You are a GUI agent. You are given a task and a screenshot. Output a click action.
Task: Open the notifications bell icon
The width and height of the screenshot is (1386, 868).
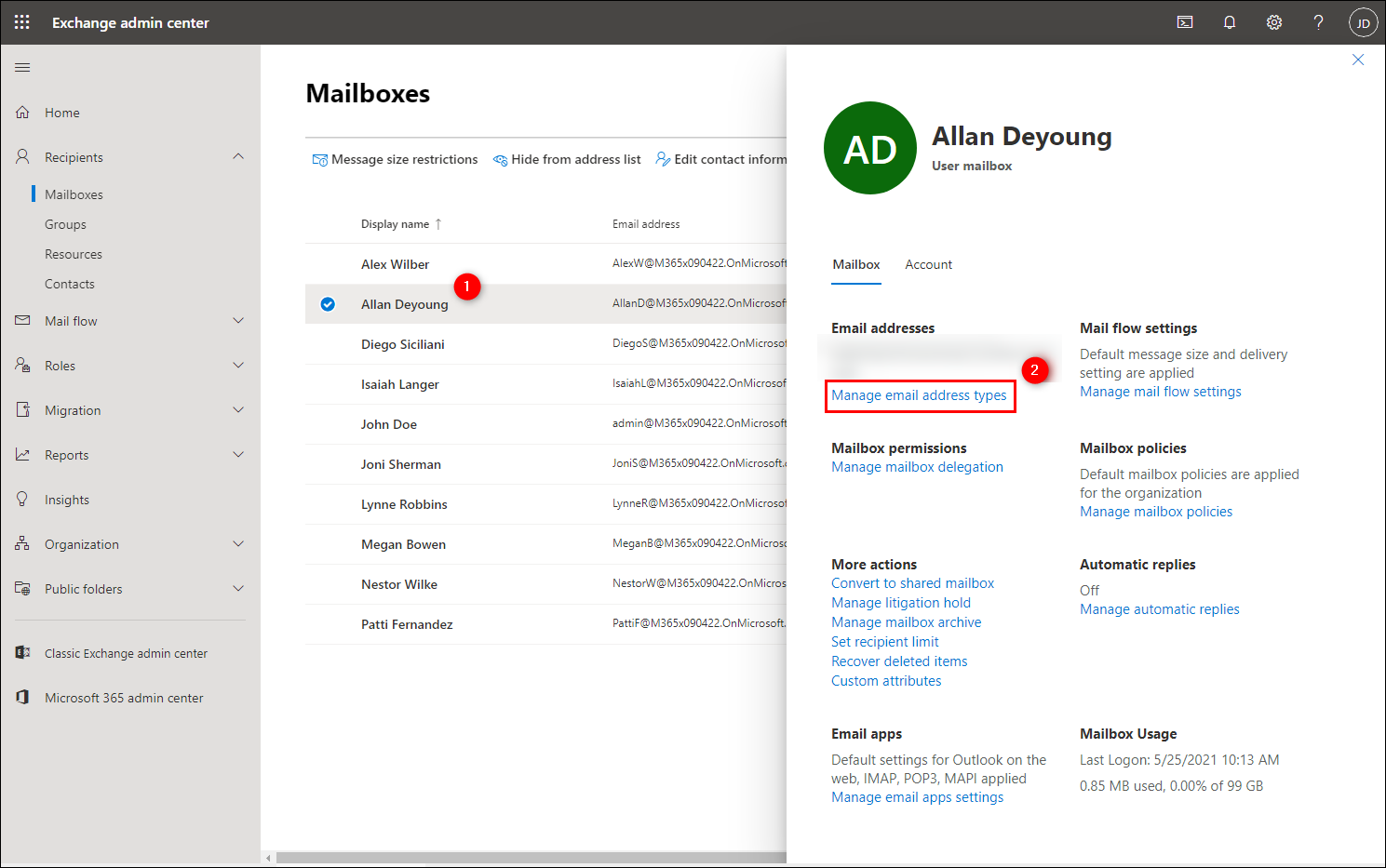point(1230,22)
